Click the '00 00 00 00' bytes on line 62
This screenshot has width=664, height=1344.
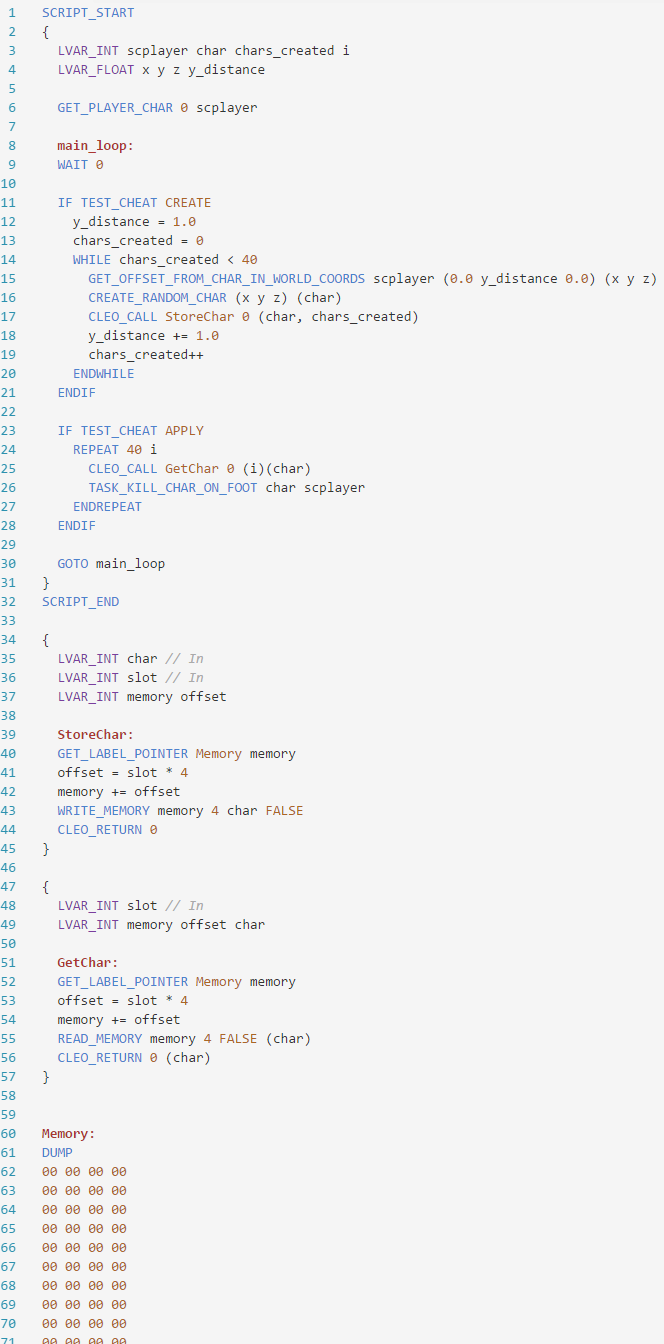click(84, 1172)
